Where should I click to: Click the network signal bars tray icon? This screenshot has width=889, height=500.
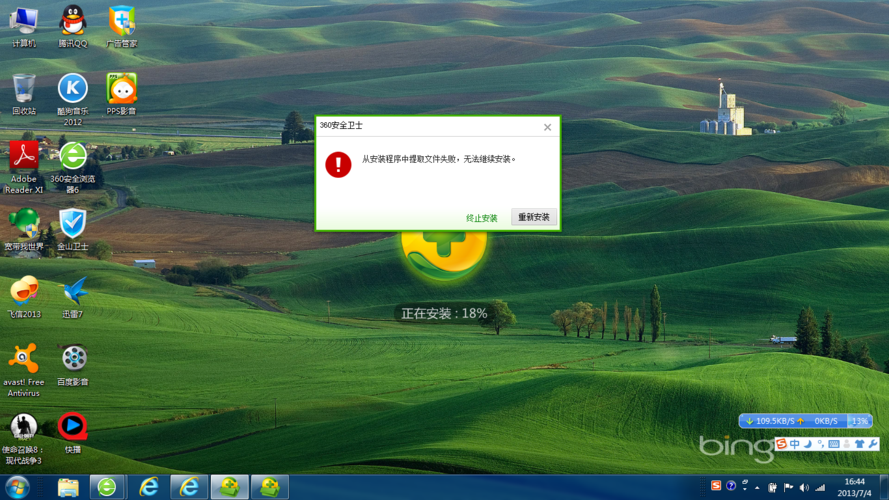pyautogui.click(x=820, y=487)
